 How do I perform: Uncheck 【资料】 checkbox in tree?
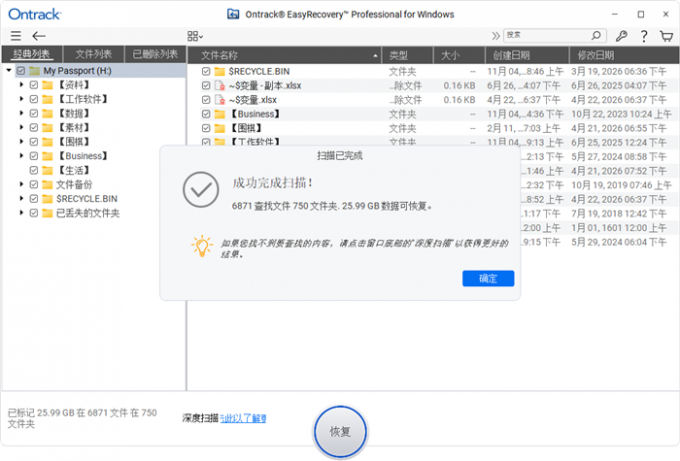click(34, 85)
